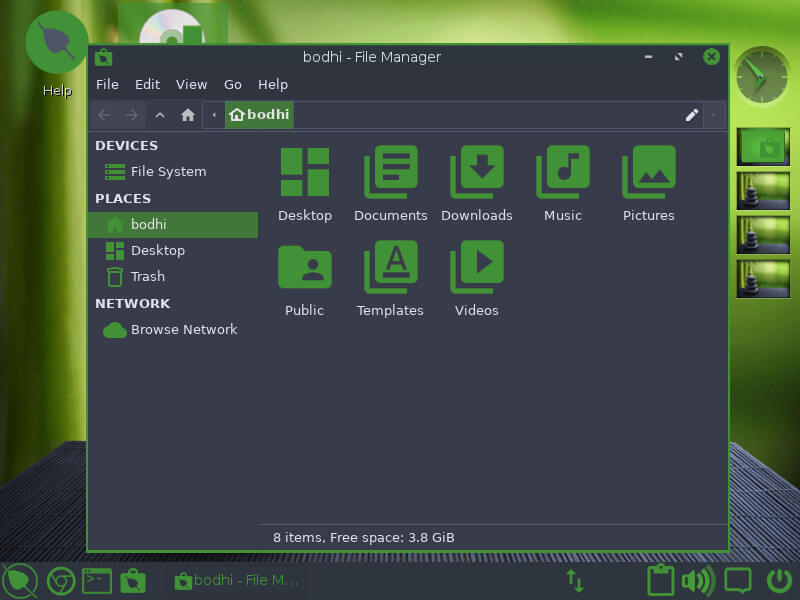The height and width of the screenshot is (600, 800).
Task: Navigate up one directory using the up arrow
Action: [x=159, y=115]
